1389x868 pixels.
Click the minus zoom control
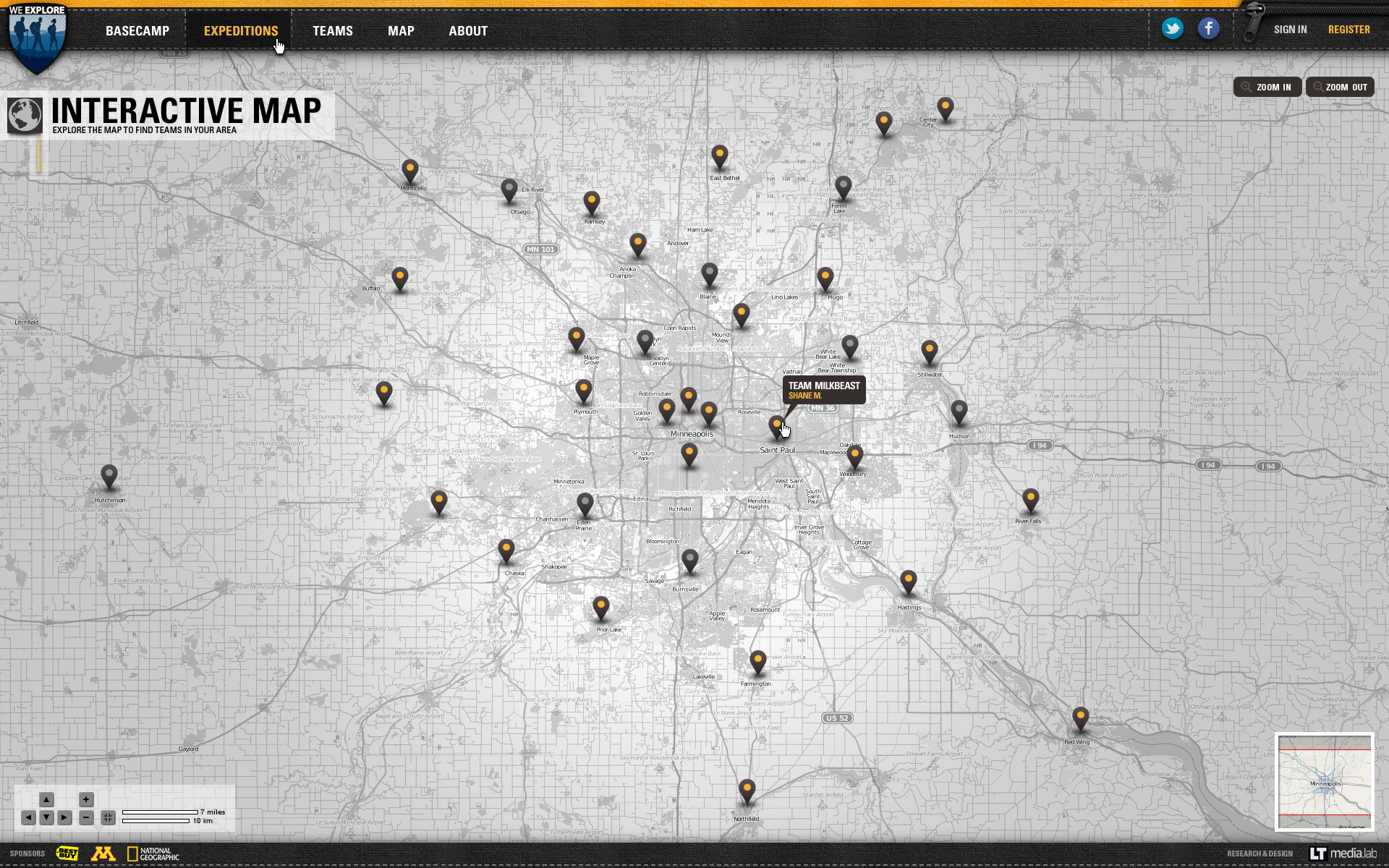[x=86, y=817]
